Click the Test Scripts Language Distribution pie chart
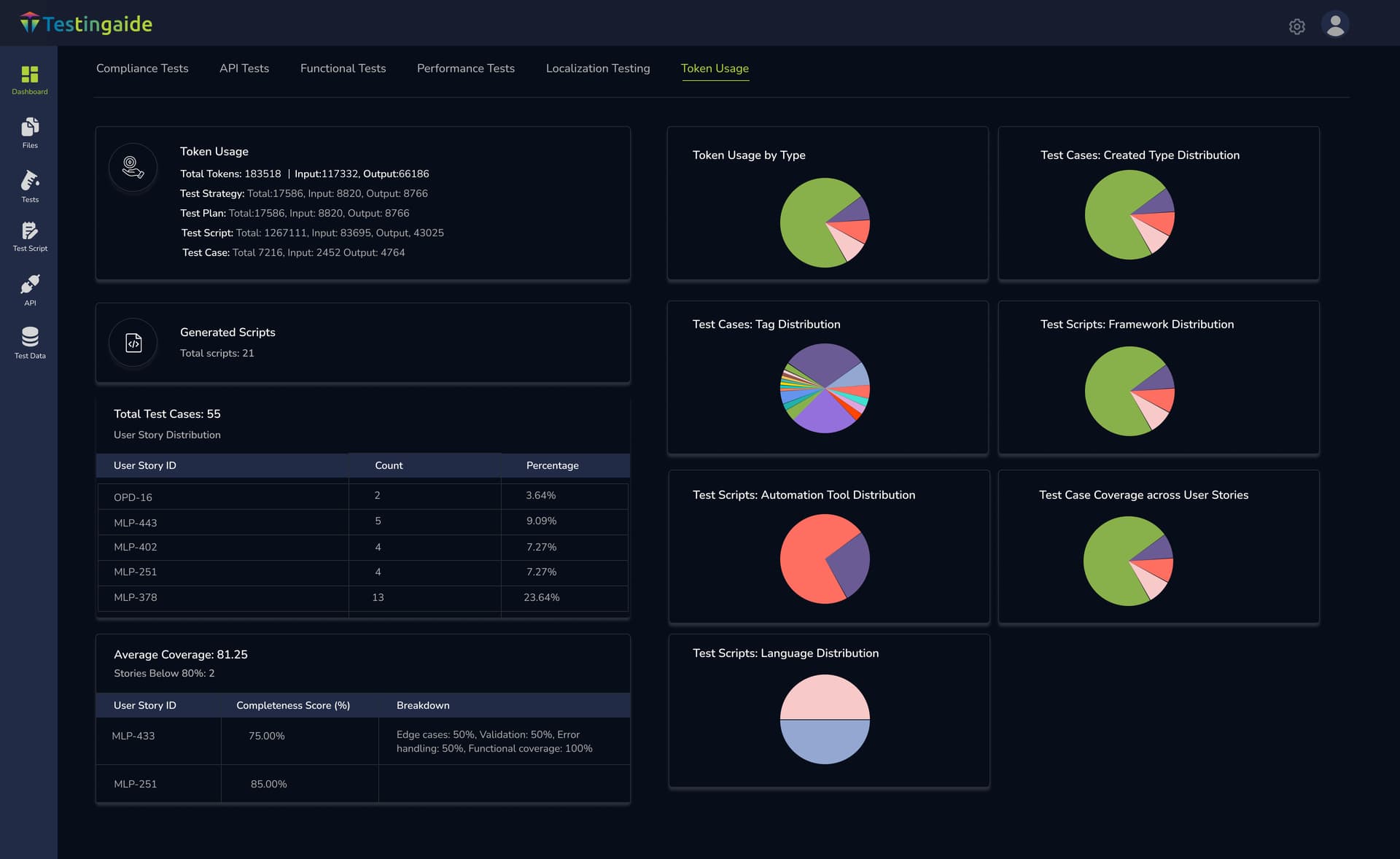 (x=825, y=720)
